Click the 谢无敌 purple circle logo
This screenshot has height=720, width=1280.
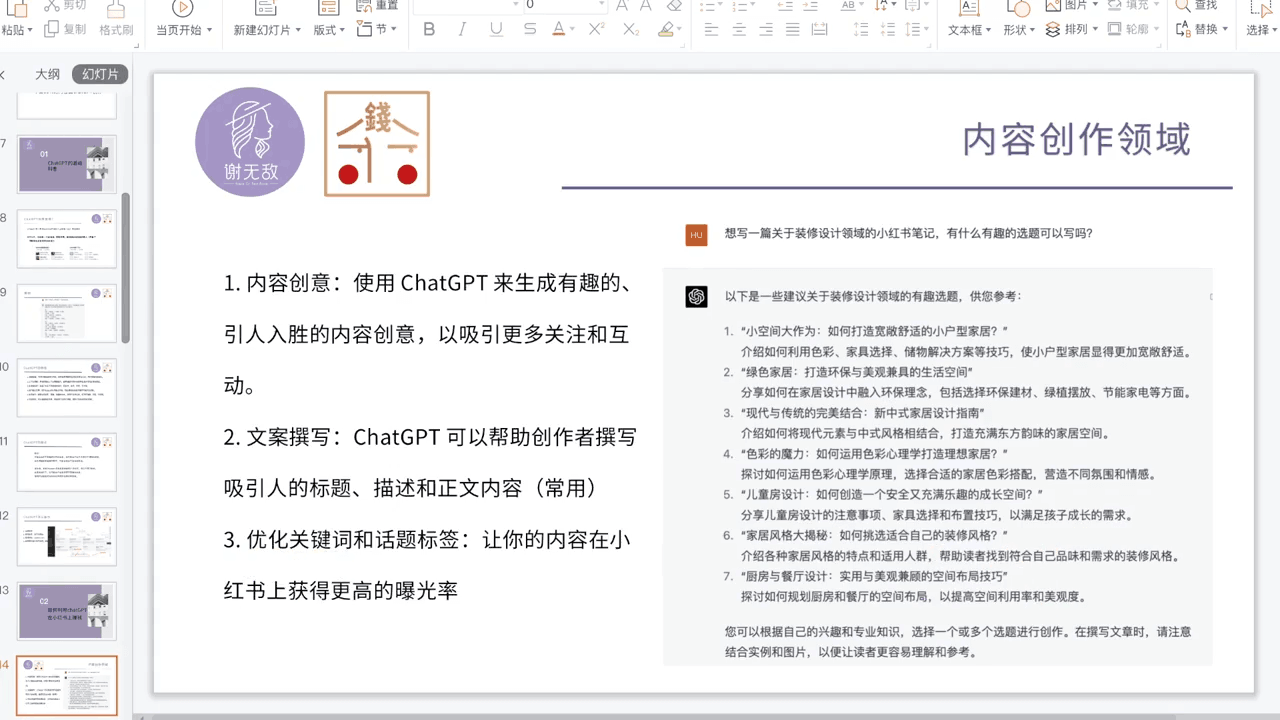point(250,142)
